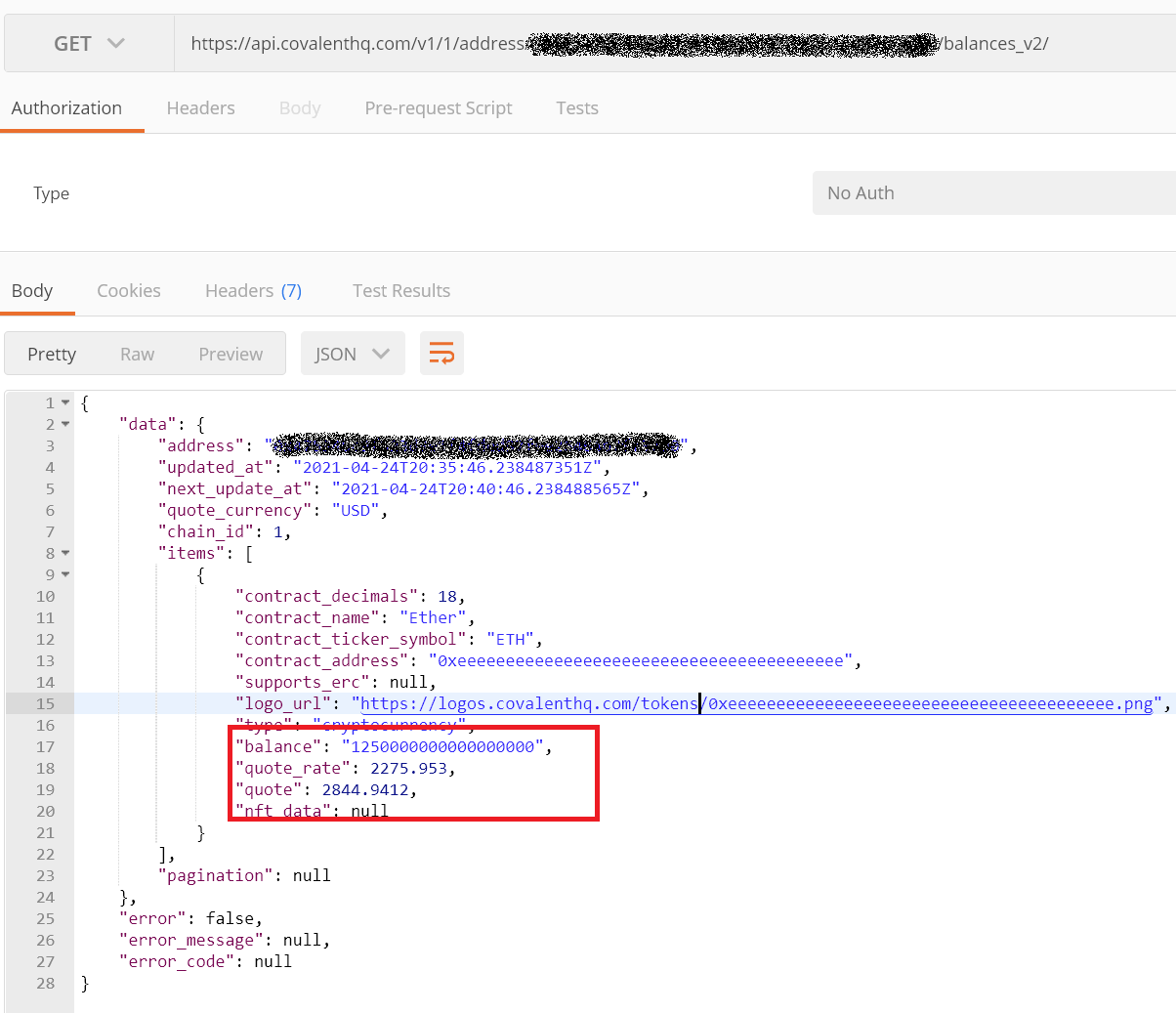Click the "supports_erc": null line

pyautogui.click(x=336, y=682)
